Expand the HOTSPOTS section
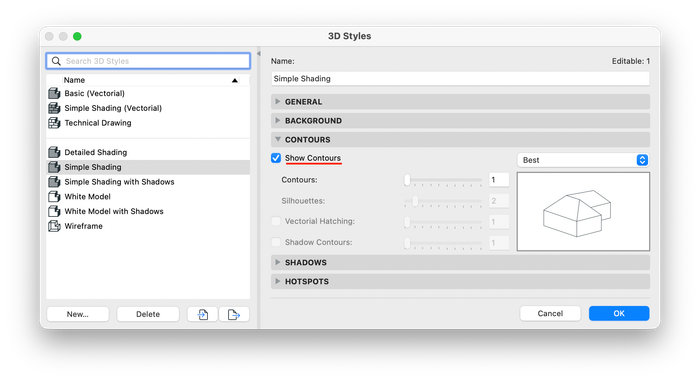This screenshot has height=381, width=700. coord(460,281)
